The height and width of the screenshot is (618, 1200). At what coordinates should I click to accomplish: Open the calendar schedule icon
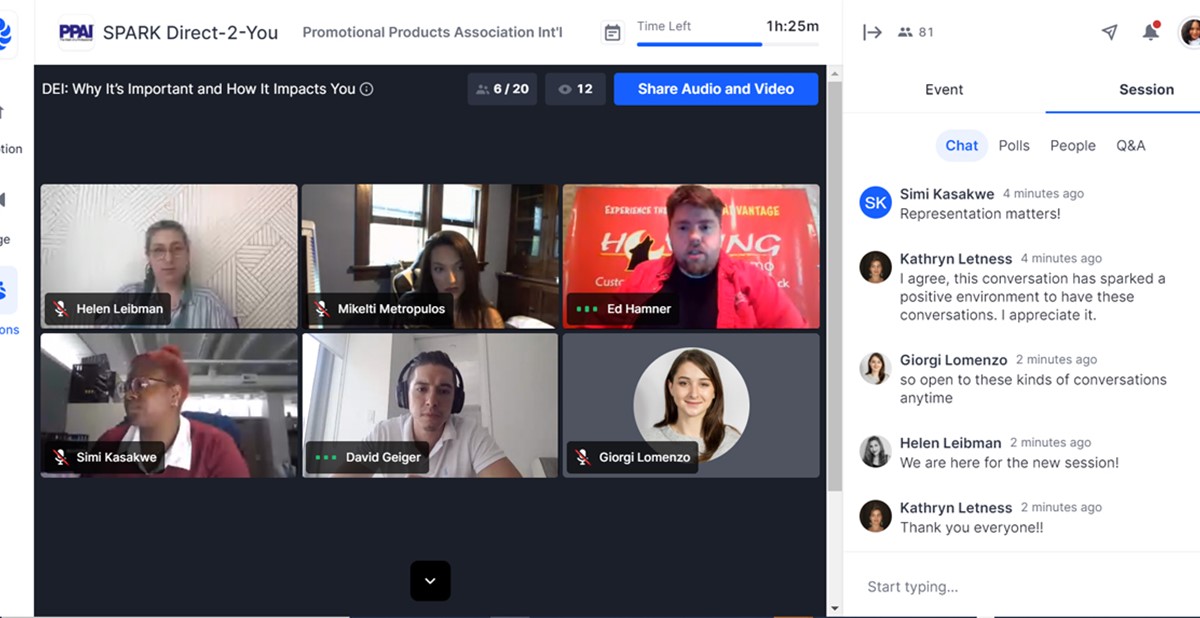612,33
